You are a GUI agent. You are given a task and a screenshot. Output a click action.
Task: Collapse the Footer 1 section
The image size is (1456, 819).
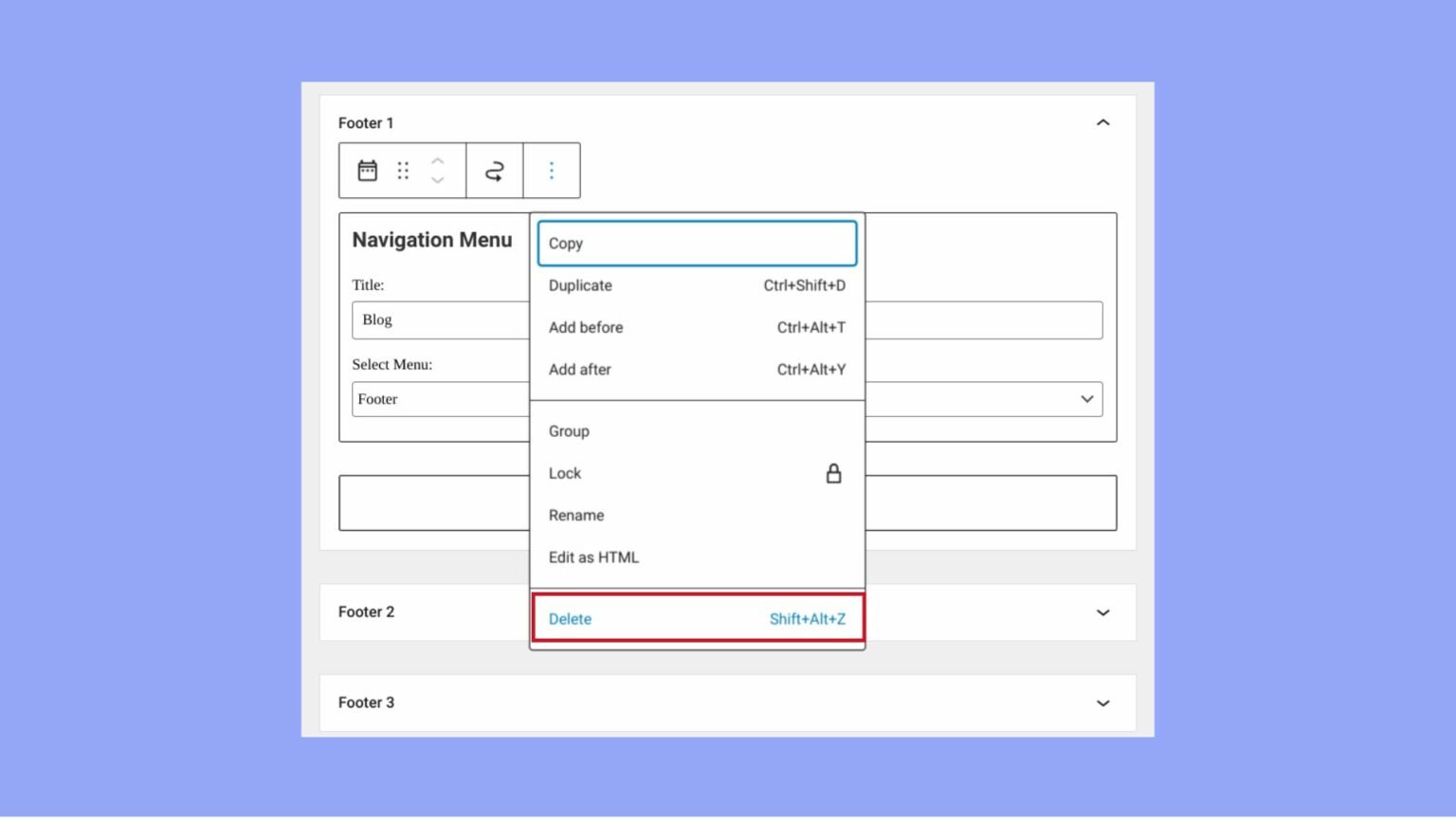click(x=1101, y=122)
